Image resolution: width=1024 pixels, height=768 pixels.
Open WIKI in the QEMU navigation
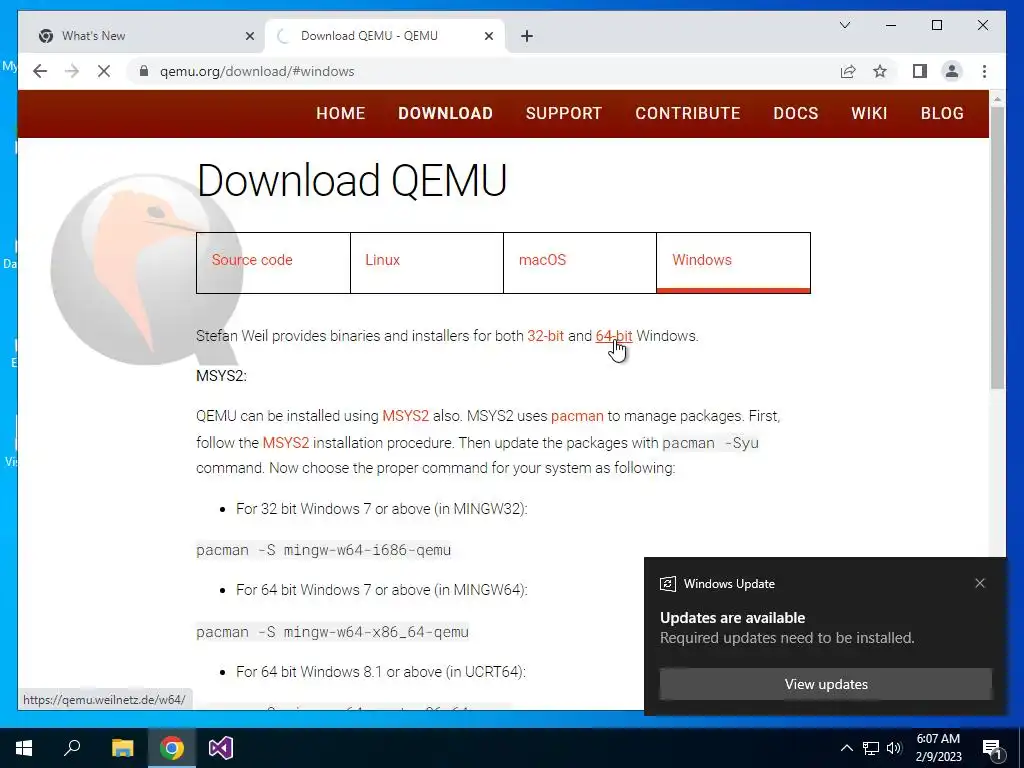[x=869, y=114]
